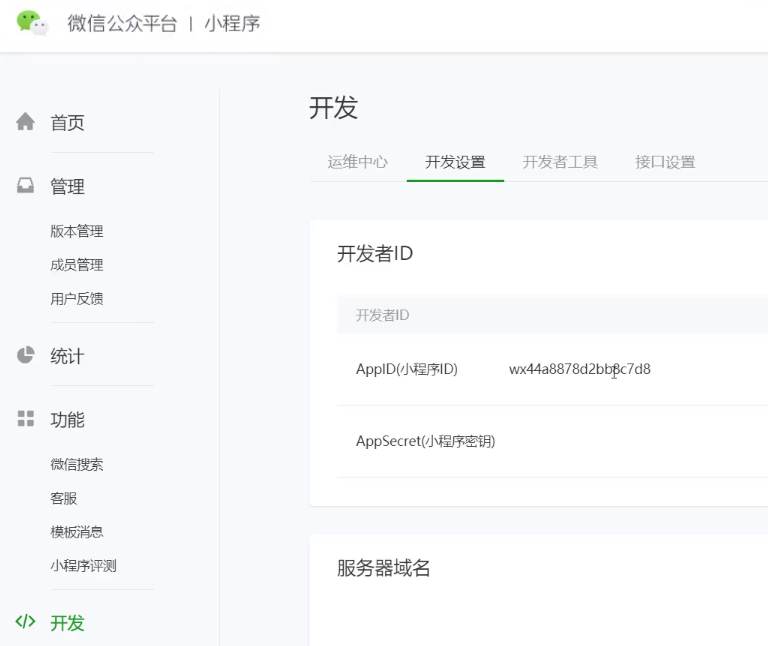Click the 开发 page title
The height and width of the screenshot is (646, 768).
point(334,108)
